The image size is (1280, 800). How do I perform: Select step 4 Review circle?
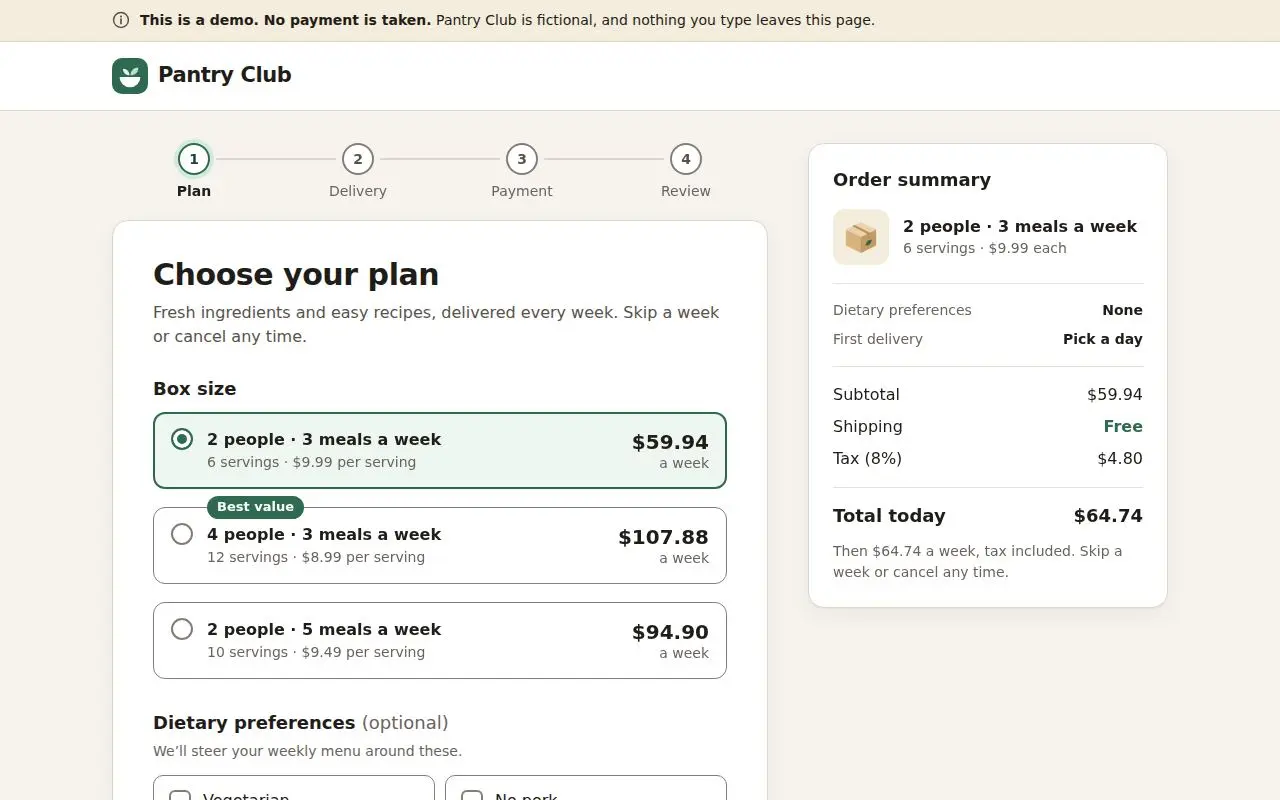coord(686,159)
